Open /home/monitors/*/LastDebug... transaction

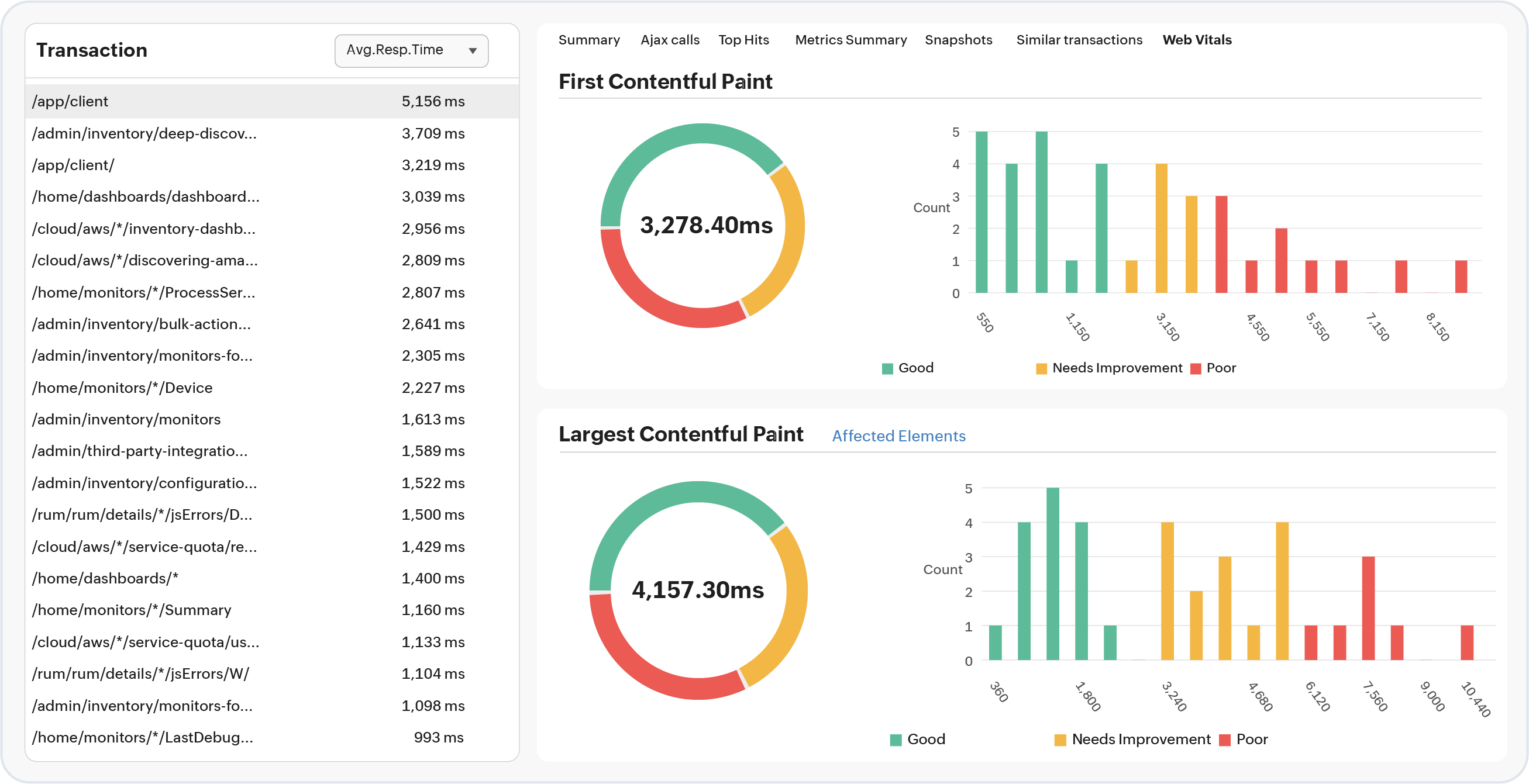point(272,738)
